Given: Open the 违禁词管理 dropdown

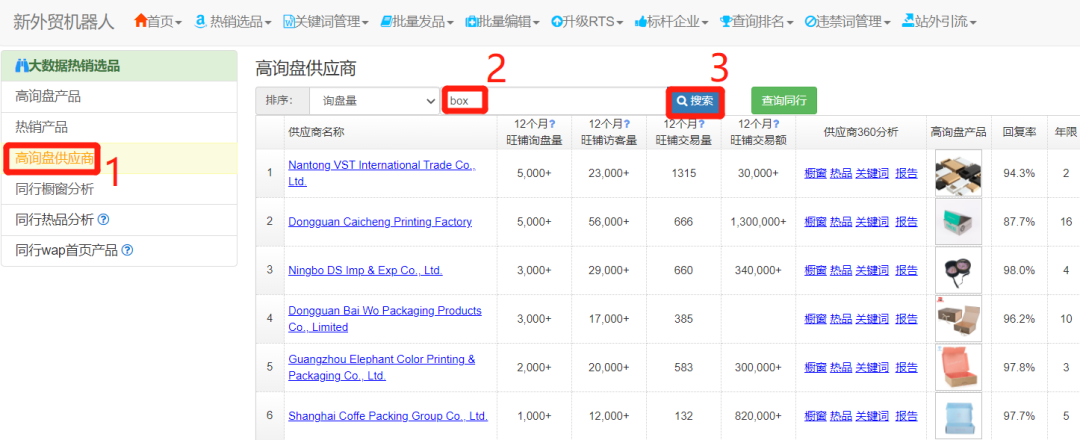Looking at the screenshot, I should (x=848, y=22).
